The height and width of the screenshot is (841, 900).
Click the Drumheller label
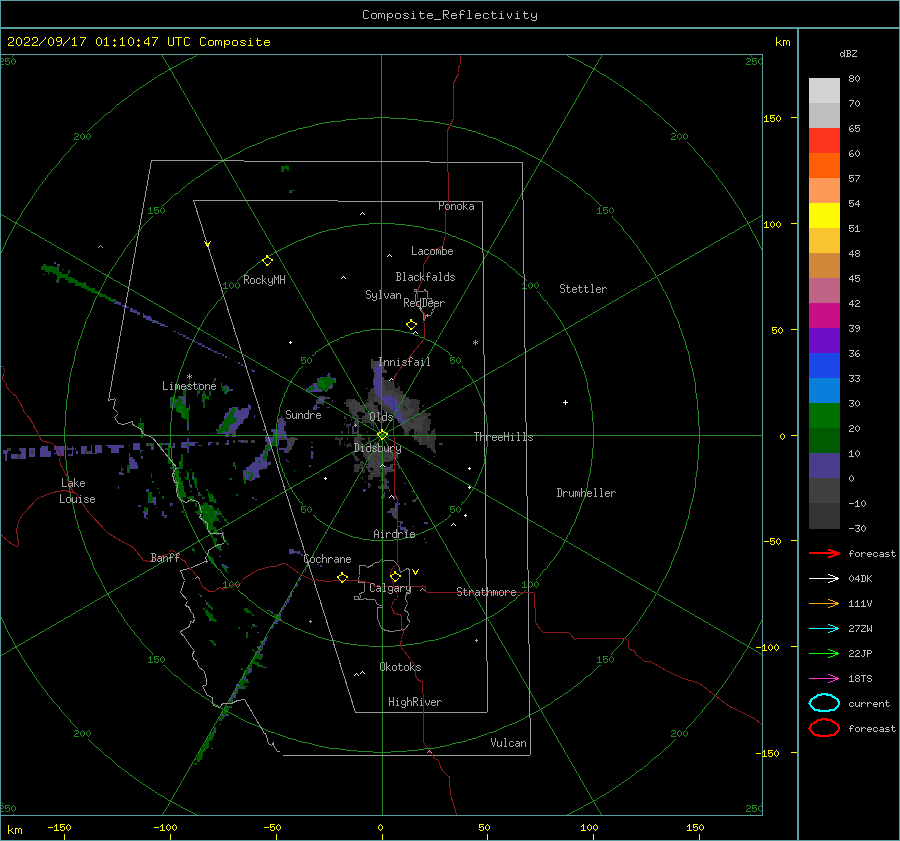[x=586, y=493]
